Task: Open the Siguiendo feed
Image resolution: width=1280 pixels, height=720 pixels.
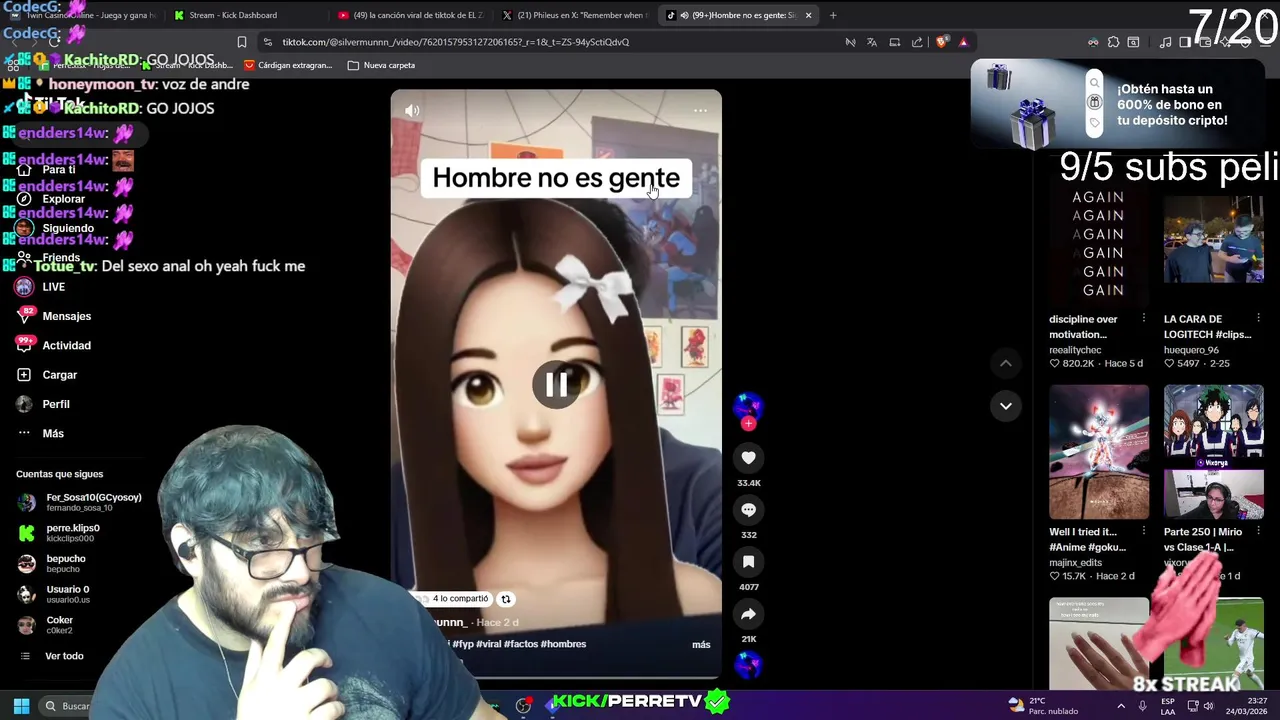Action: [67, 228]
